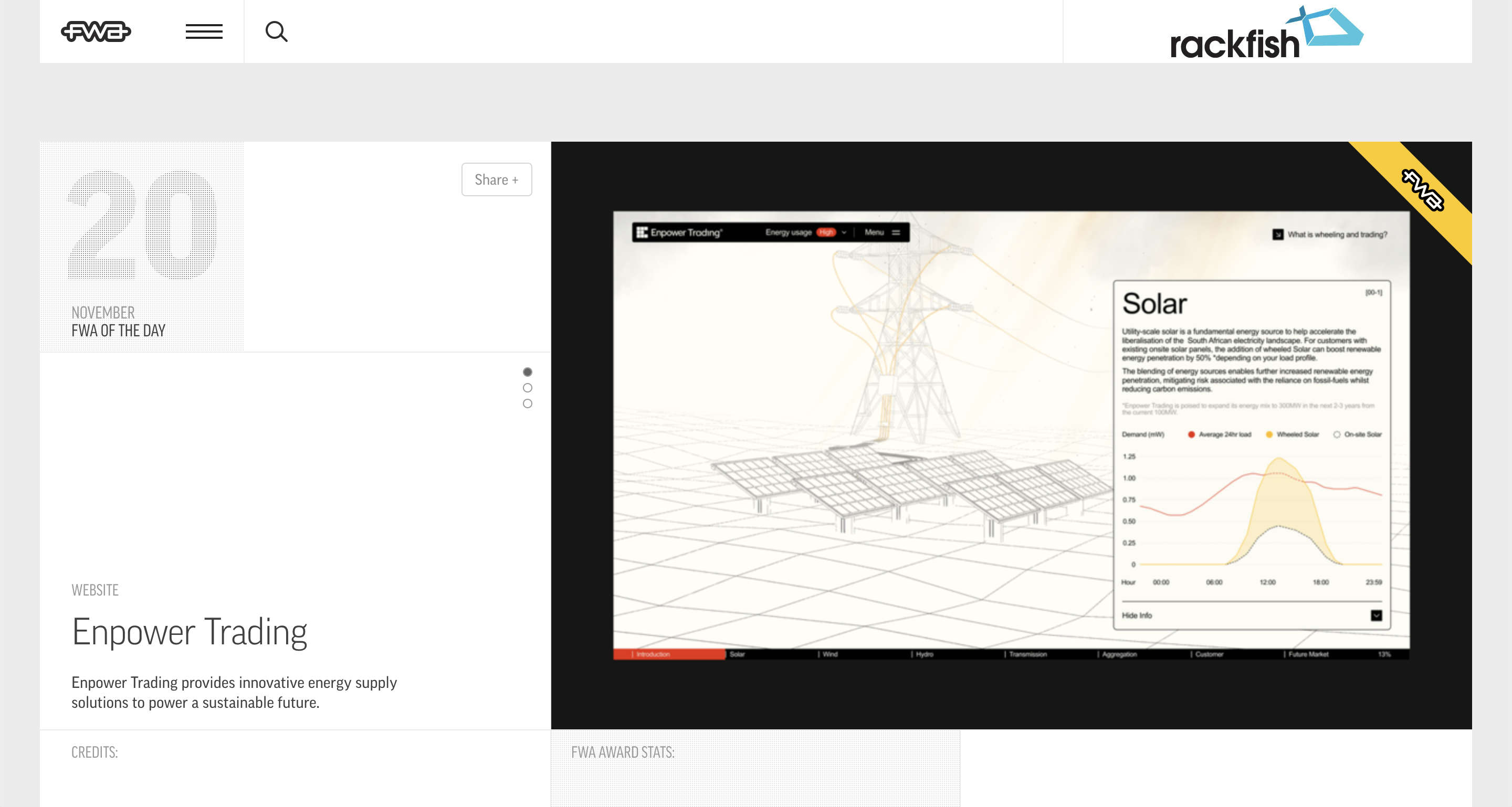1512x807 pixels.
Task: Click the FWA of the Day label
Action: tap(118, 331)
